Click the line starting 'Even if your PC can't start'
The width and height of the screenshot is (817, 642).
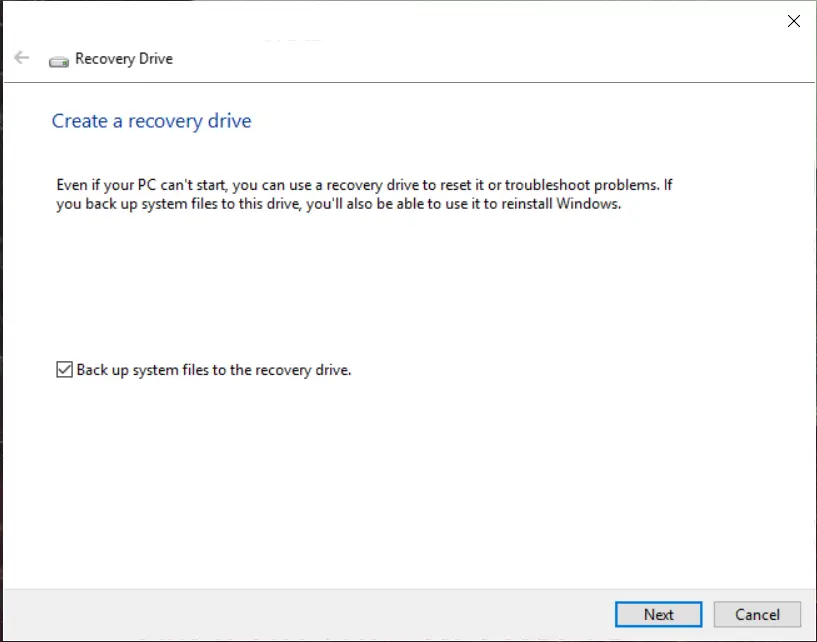point(364,185)
